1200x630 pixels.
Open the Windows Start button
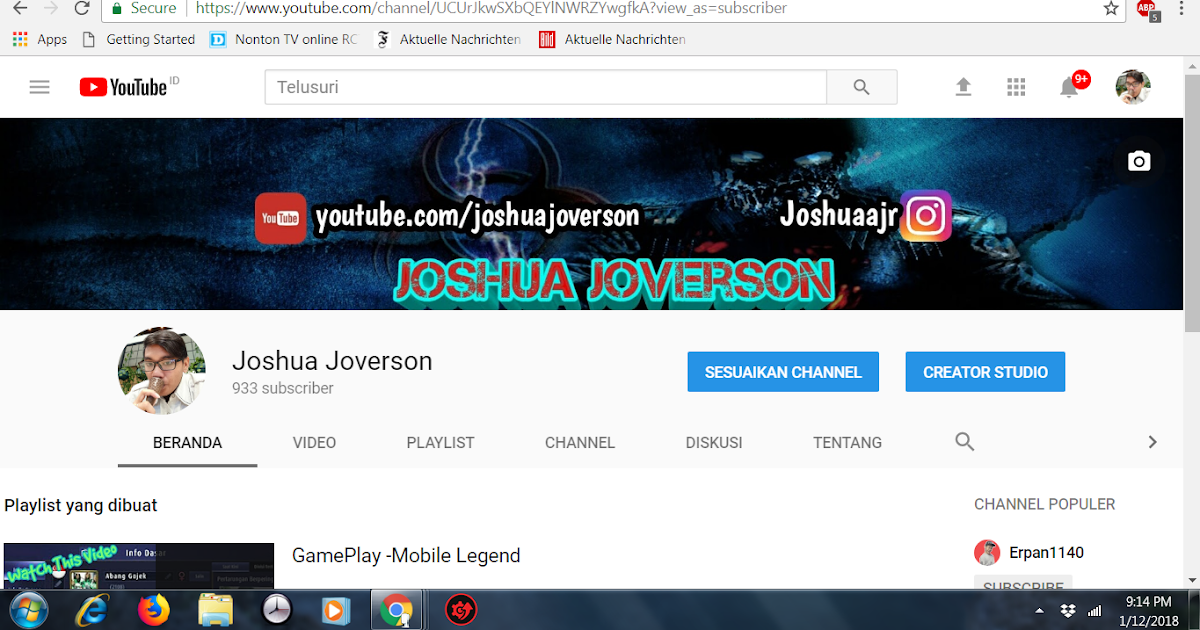click(27, 609)
